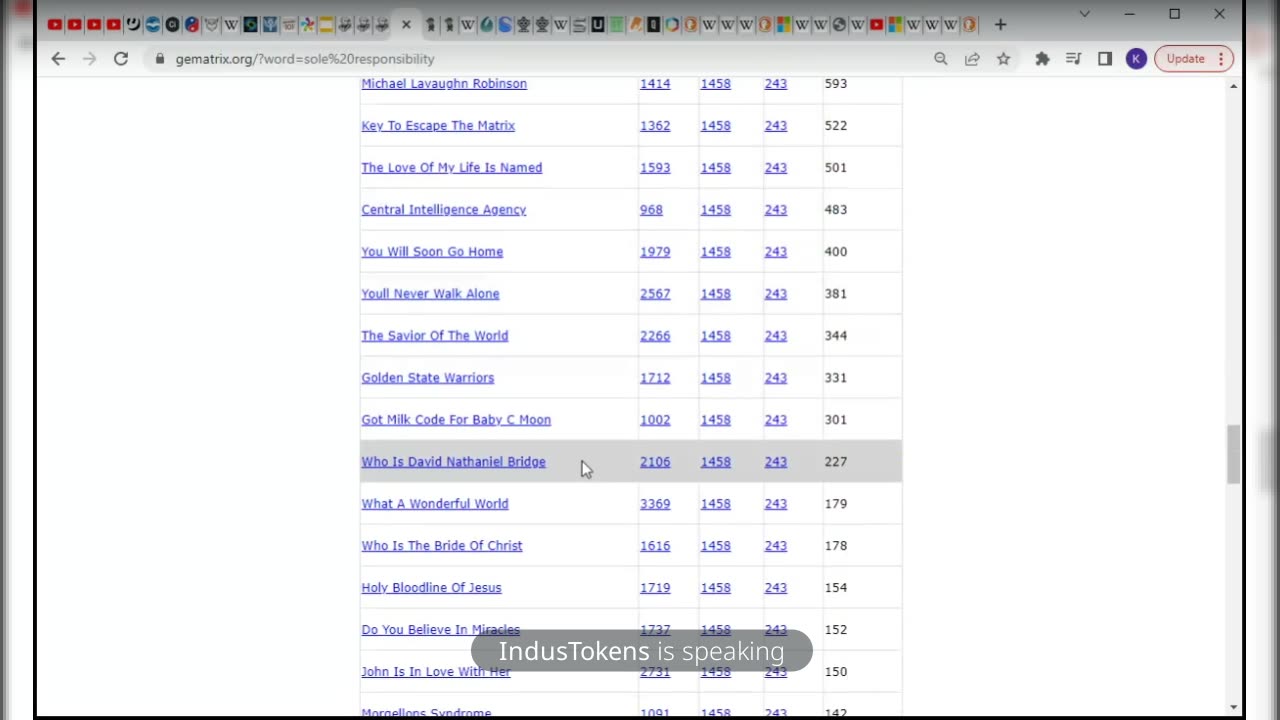Viewport: 1280px width, 720px height.
Task: Open The Savior Of The World link
Action: pos(434,336)
